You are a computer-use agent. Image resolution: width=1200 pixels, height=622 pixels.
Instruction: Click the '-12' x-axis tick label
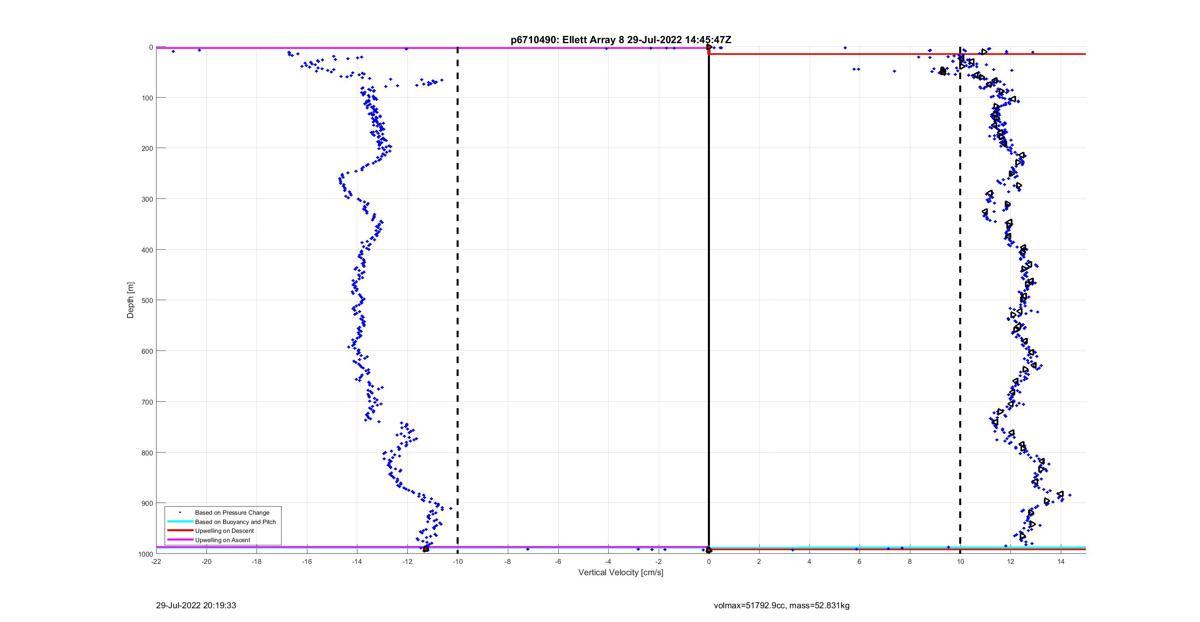pos(407,561)
